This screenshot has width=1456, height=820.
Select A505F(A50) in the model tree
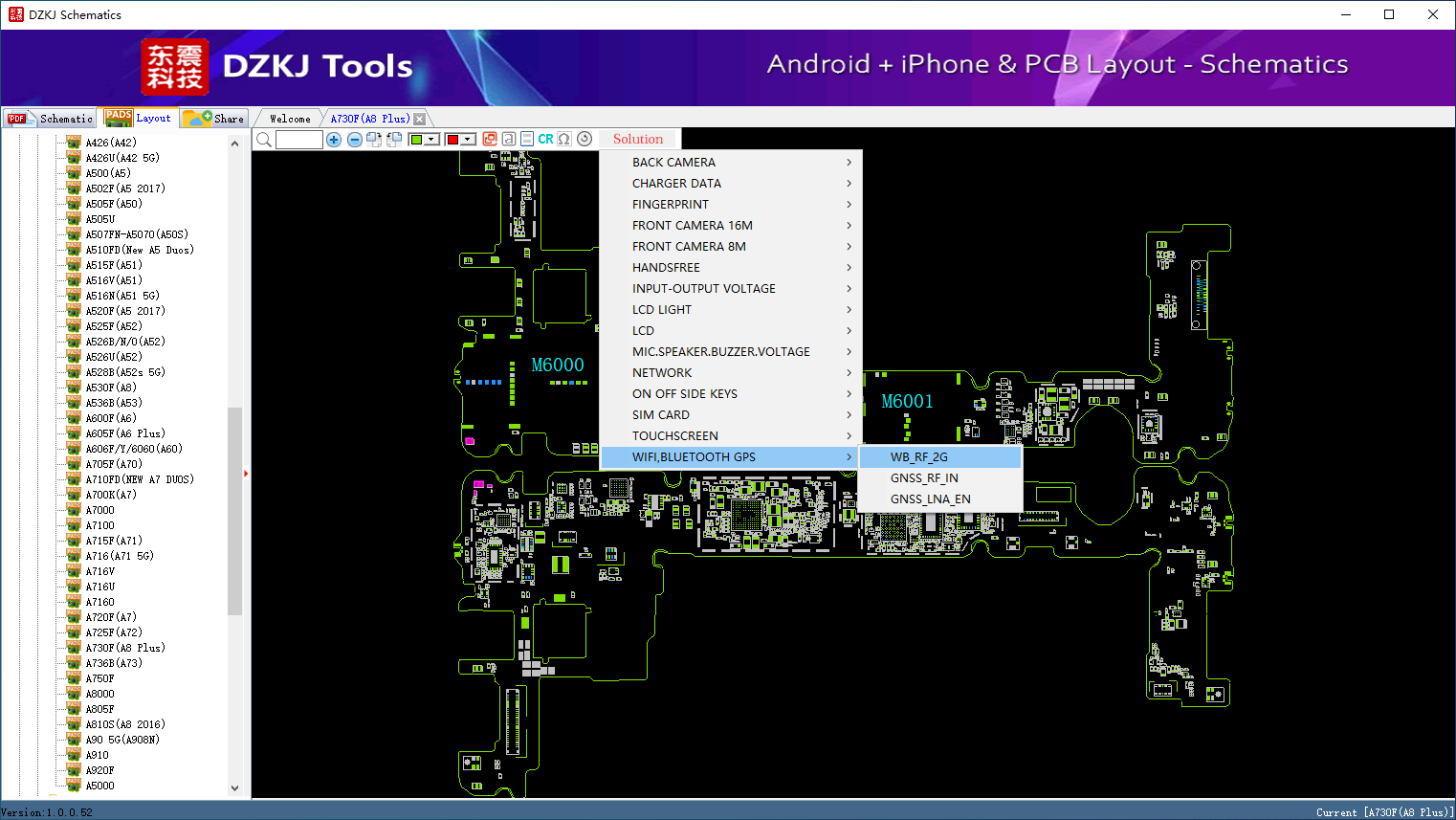click(x=114, y=204)
